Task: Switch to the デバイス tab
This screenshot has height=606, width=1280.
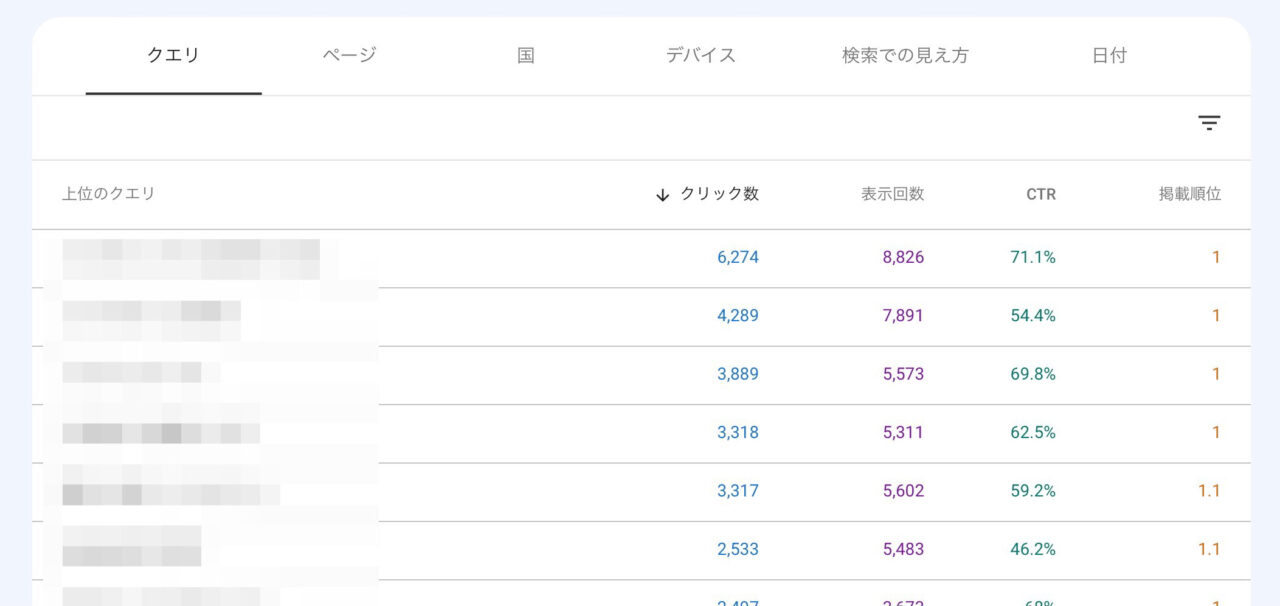Action: tap(701, 56)
